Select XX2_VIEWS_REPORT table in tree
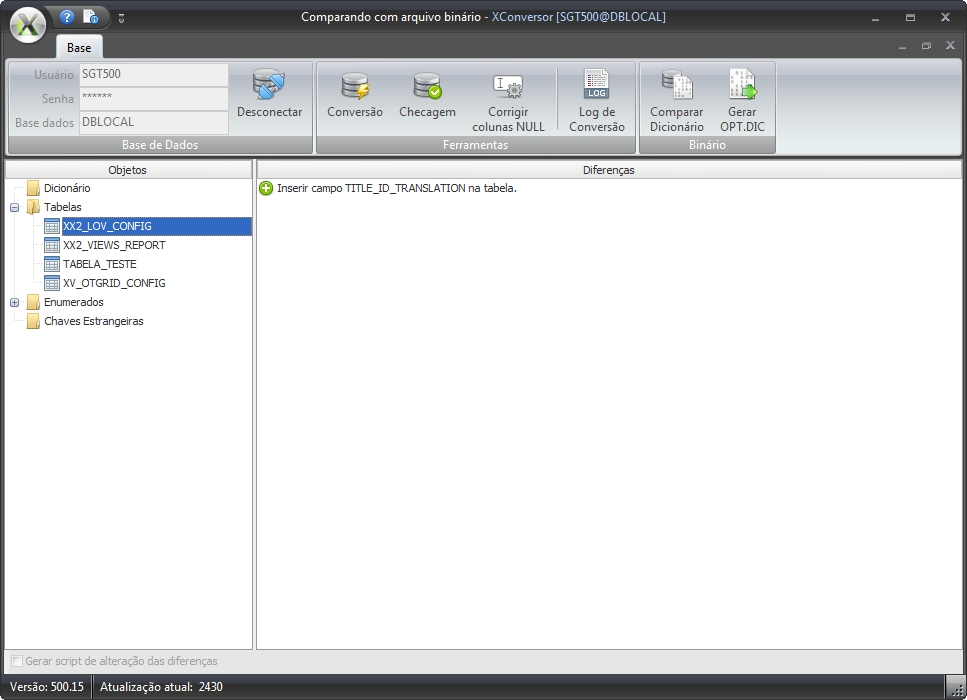967x700 pixels. (x=113, y=245)
